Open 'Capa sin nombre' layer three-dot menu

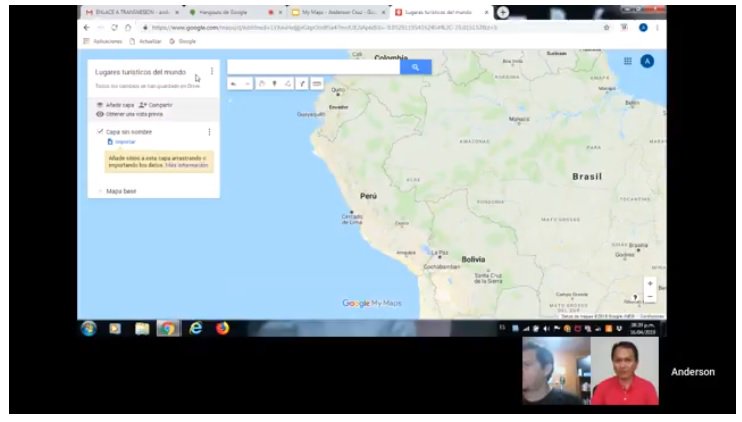pyautogui.click(x=209, y=132)
